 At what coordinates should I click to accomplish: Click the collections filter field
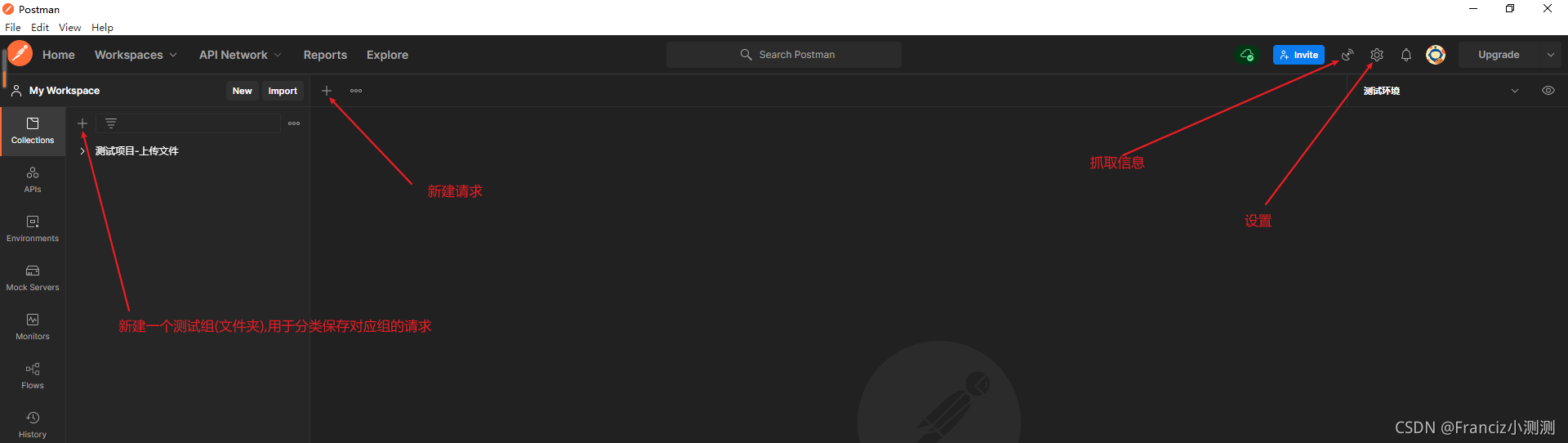(x=189, y=123)
